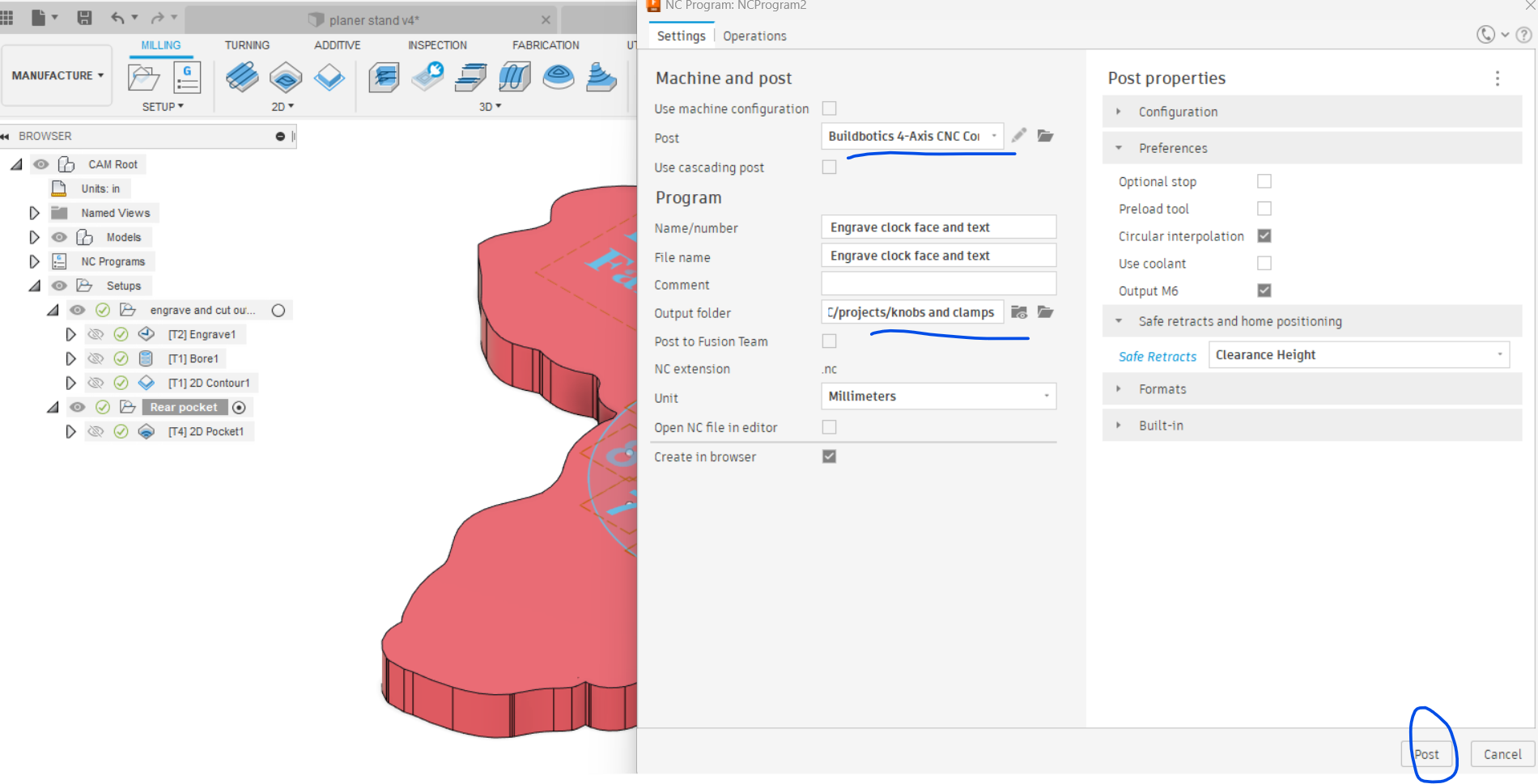Collapse Safe retracts and home positioning
Screen dimensions: 1538x784
(1312, 321)
